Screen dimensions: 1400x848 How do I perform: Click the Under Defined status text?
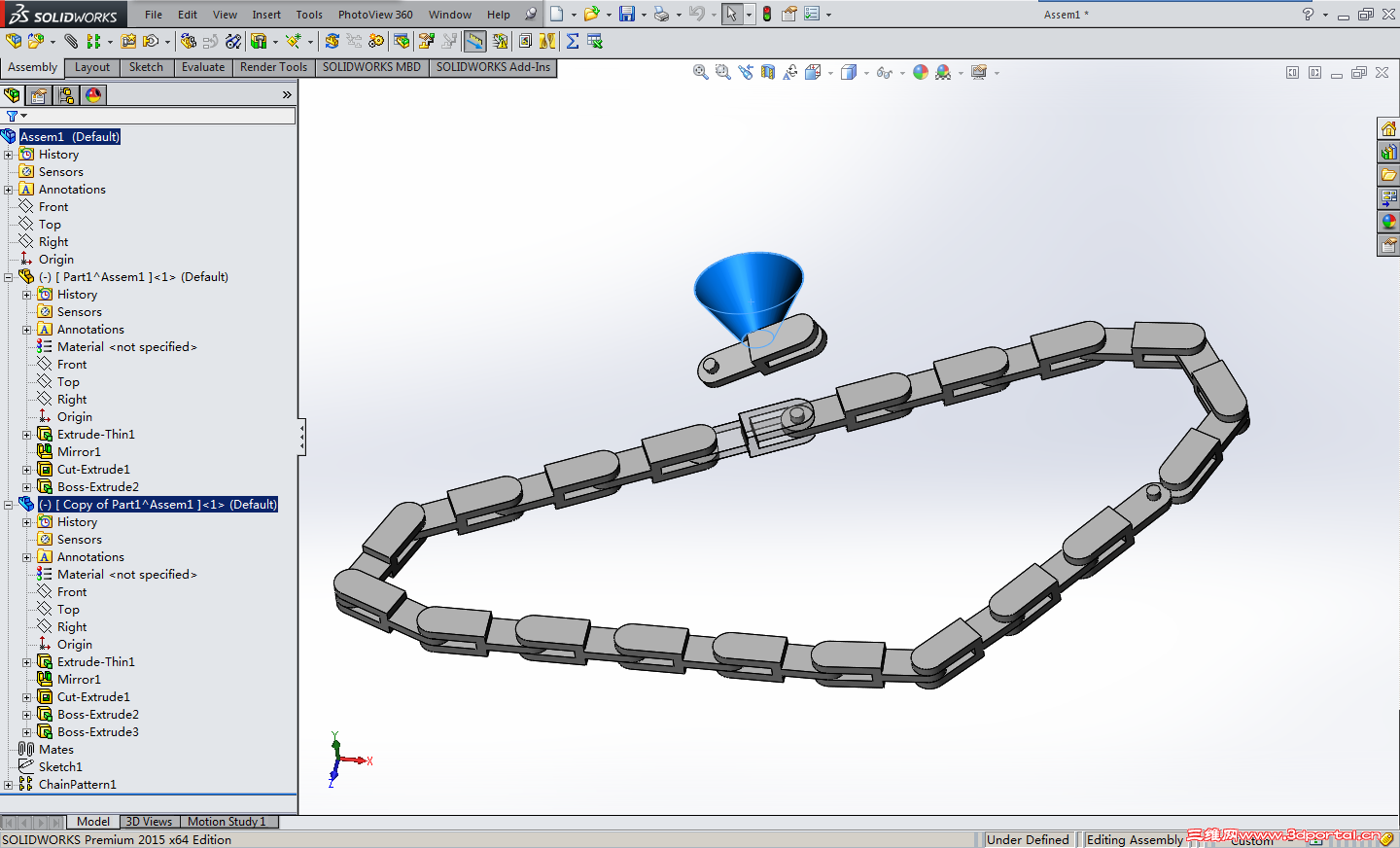[x=1028, y=839]
